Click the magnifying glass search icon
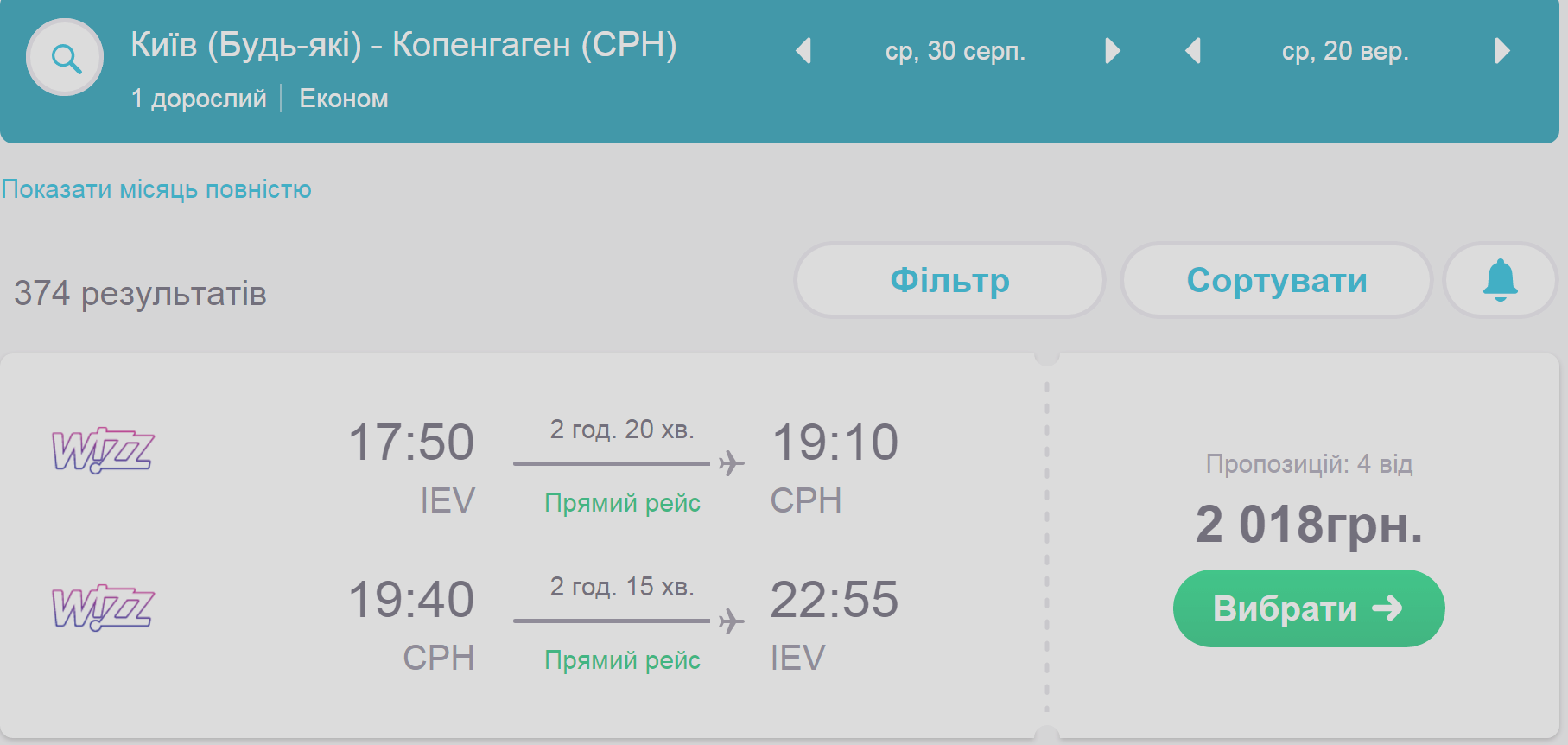1568x745 pixels. coord(65,58)
